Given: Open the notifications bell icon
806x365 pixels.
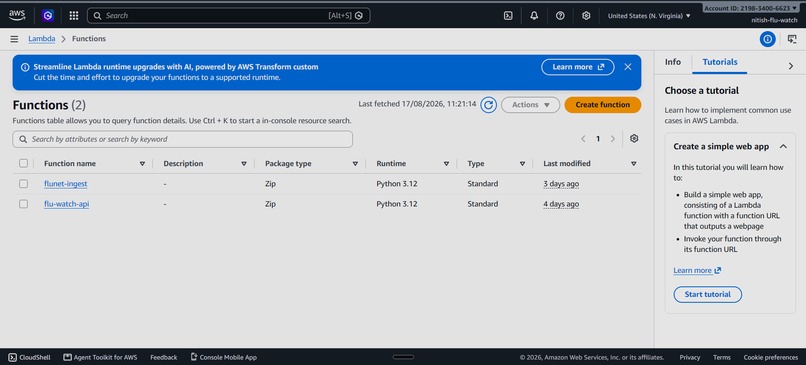Looking at the screenshot, I should [534, 15].
